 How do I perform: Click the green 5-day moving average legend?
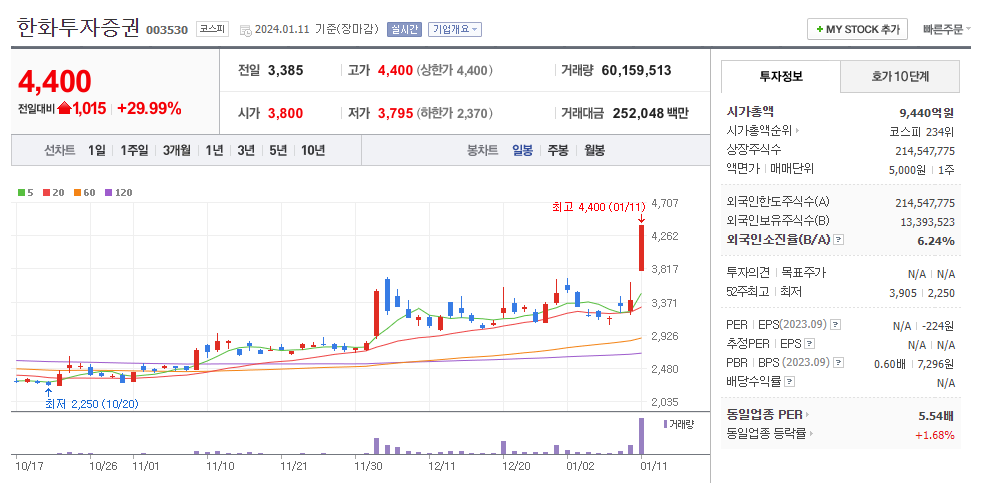(25, 193)
